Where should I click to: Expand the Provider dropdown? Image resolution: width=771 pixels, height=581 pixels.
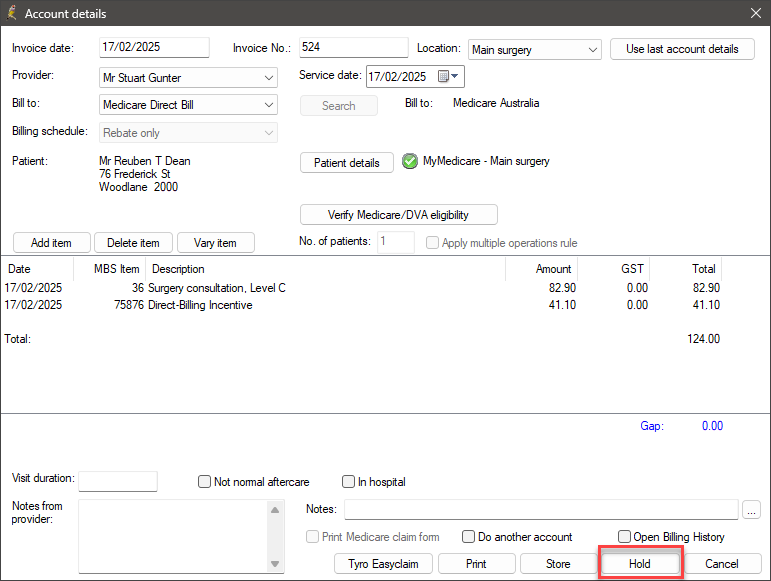(268, 78)
